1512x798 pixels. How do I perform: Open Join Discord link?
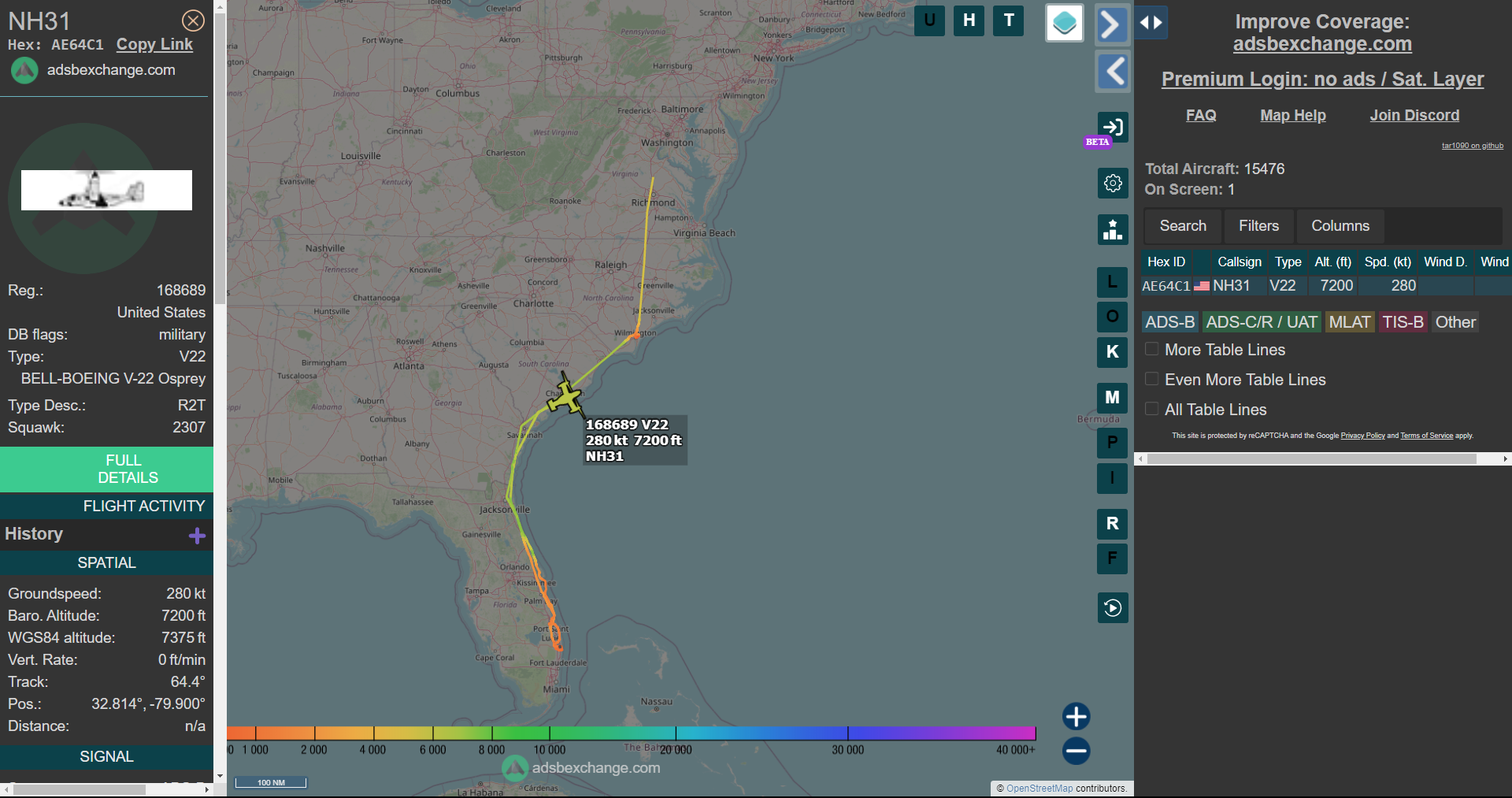1414,115
